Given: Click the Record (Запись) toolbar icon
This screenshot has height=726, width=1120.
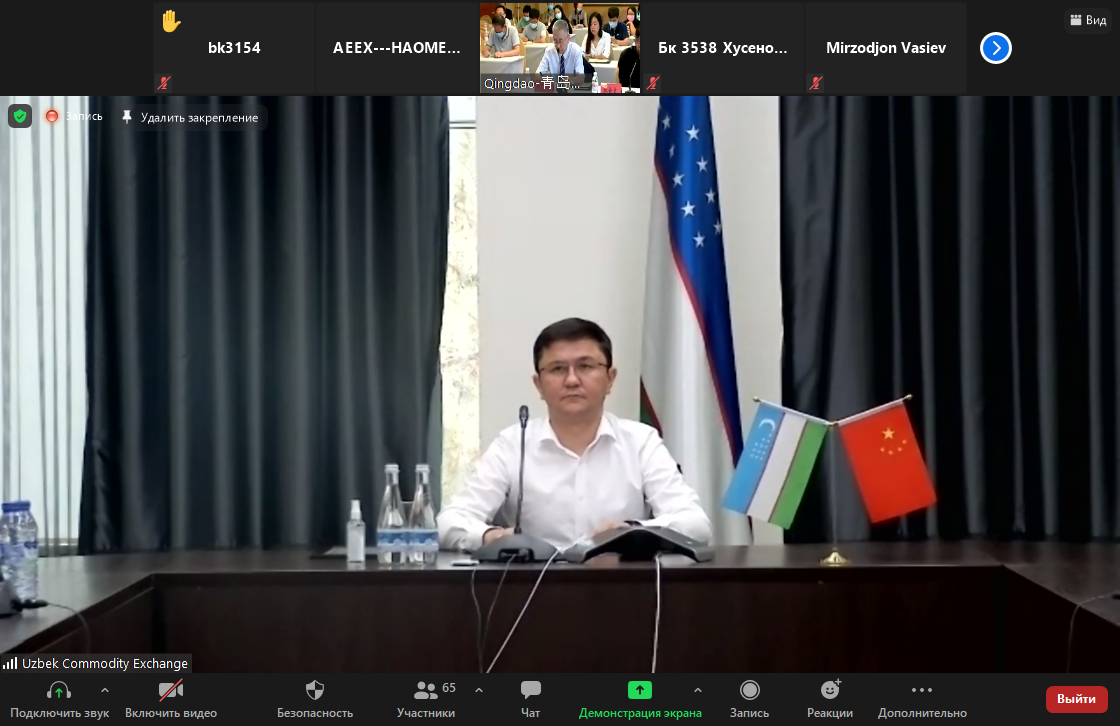Looking at the screenshot, I should click(749, 691).
